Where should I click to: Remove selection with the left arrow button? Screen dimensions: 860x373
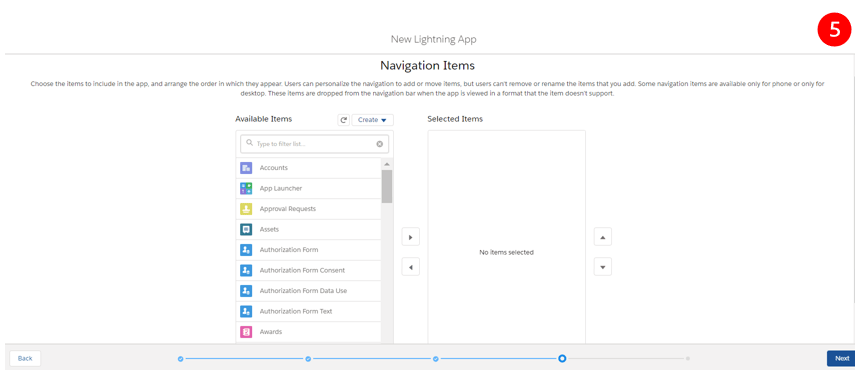click(x=410, y=268)
